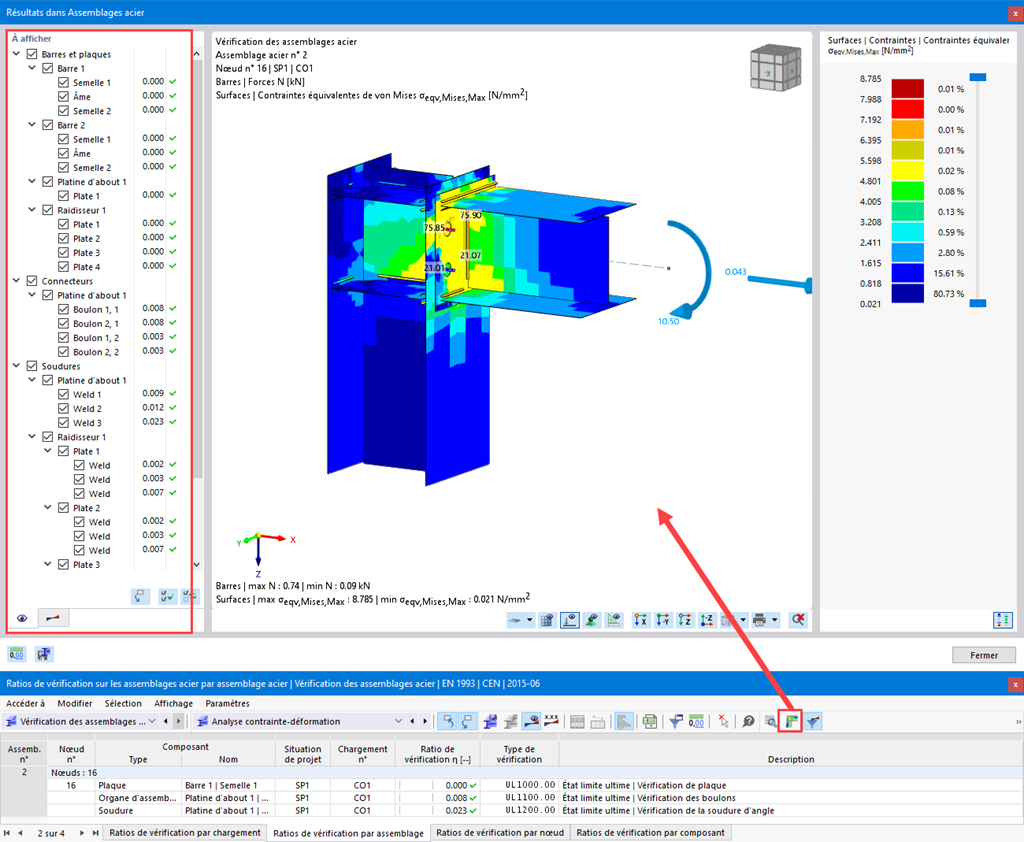Toggle the loads visibility icon with eye
1024x842 pixels.
(x=569, y=620)
